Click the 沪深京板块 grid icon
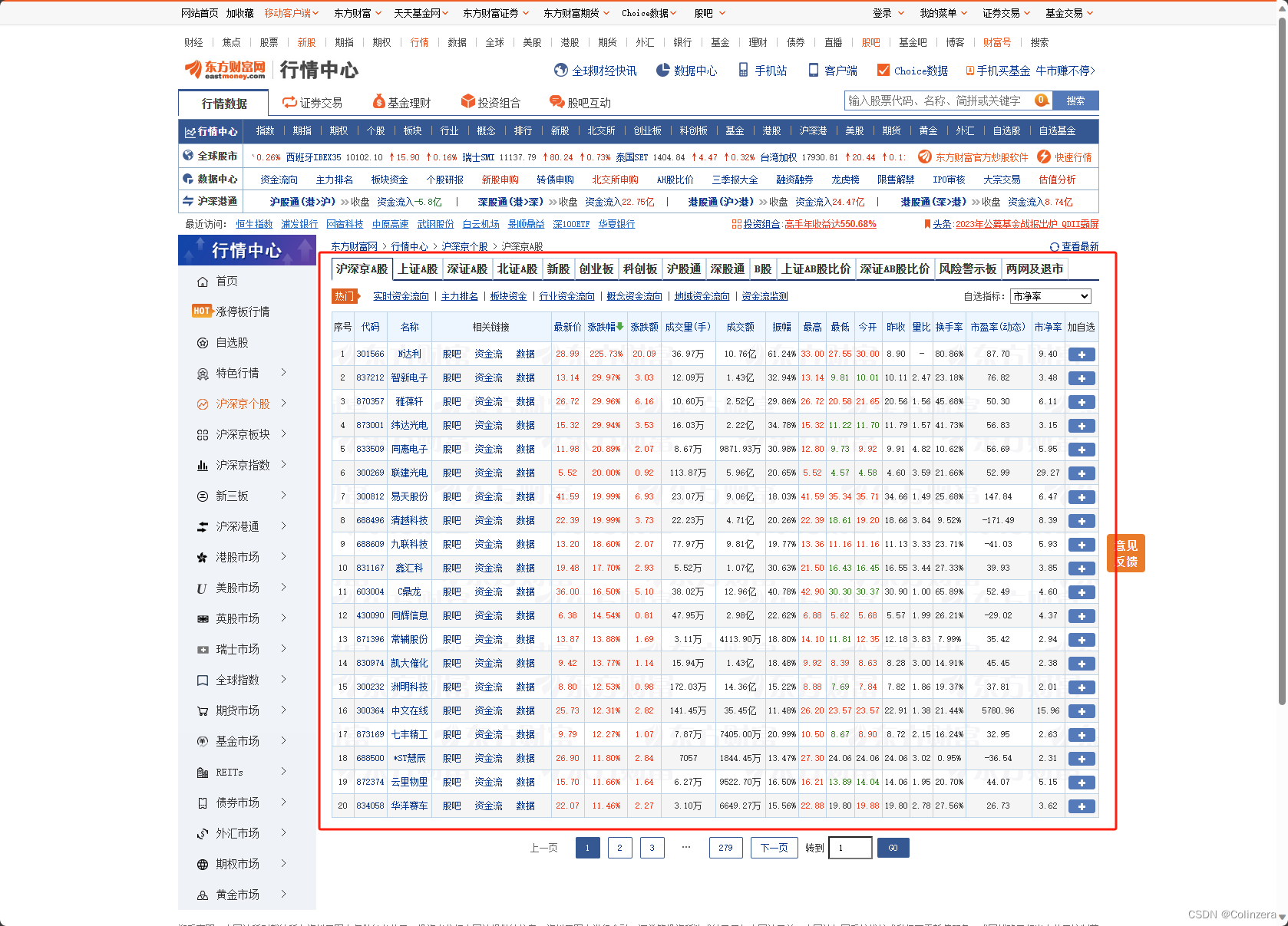This screenshot has width=1288, height=926. pos(203,435)
